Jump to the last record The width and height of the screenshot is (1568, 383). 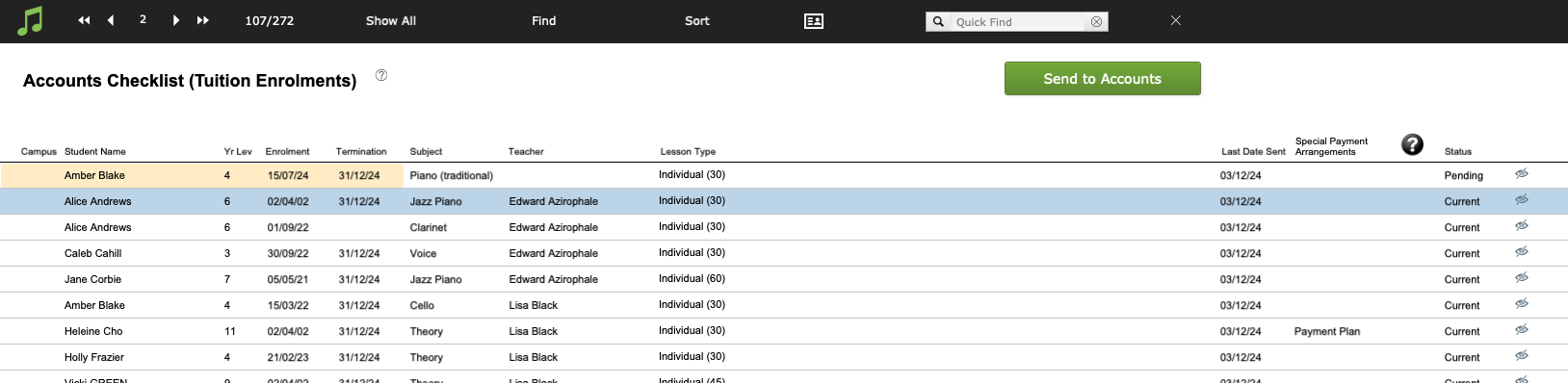(203, 20)
